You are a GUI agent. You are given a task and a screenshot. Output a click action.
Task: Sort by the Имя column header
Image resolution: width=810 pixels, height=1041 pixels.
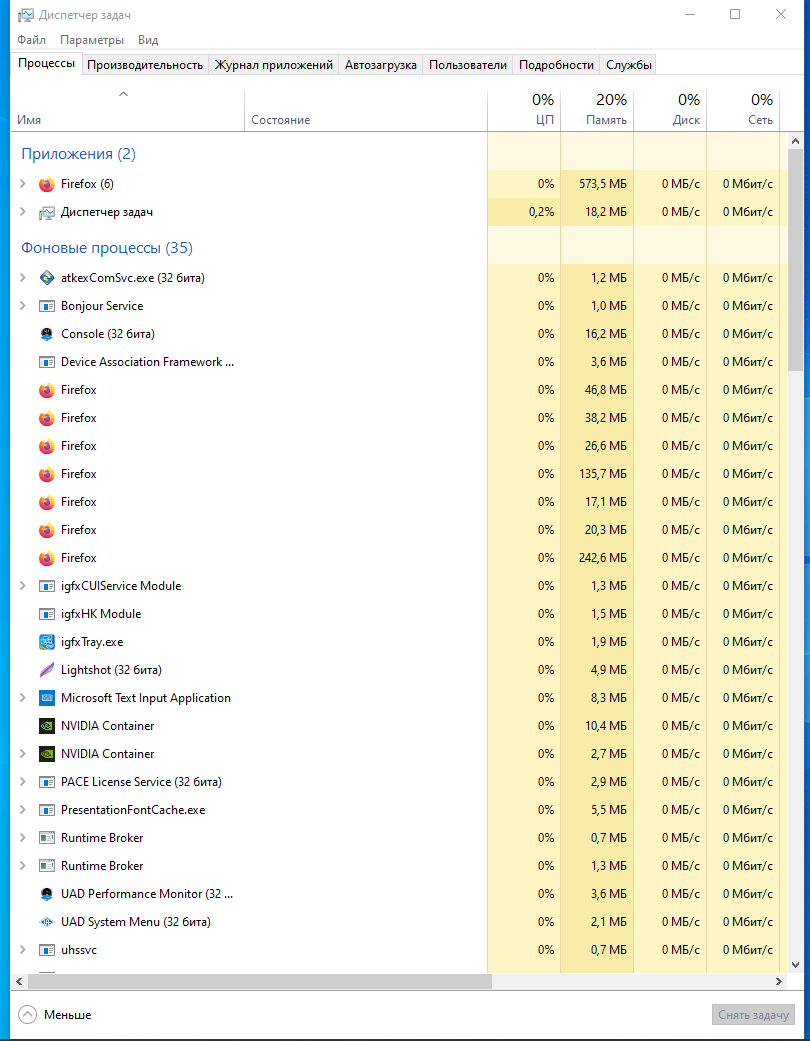coord(127,110)
